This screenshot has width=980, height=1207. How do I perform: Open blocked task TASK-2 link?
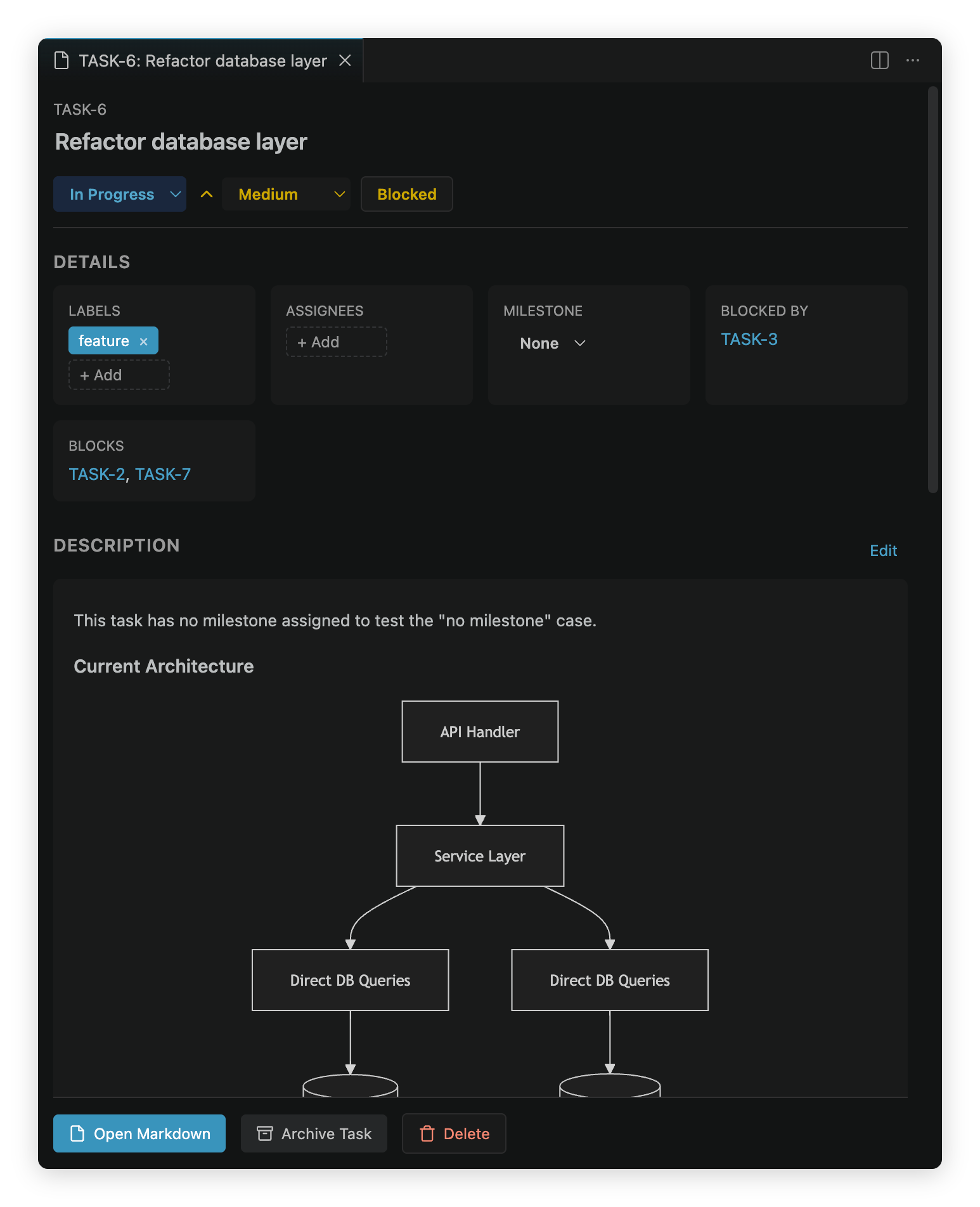pyautogui.click(x=97, y=474)
